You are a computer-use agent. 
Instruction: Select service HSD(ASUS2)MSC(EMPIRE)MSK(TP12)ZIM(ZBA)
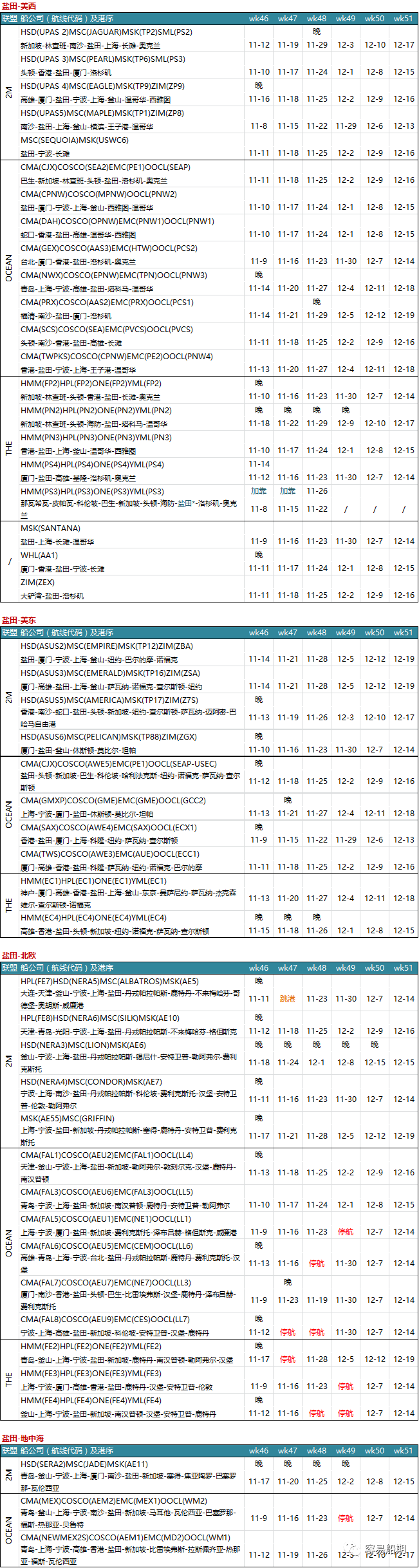106,646
